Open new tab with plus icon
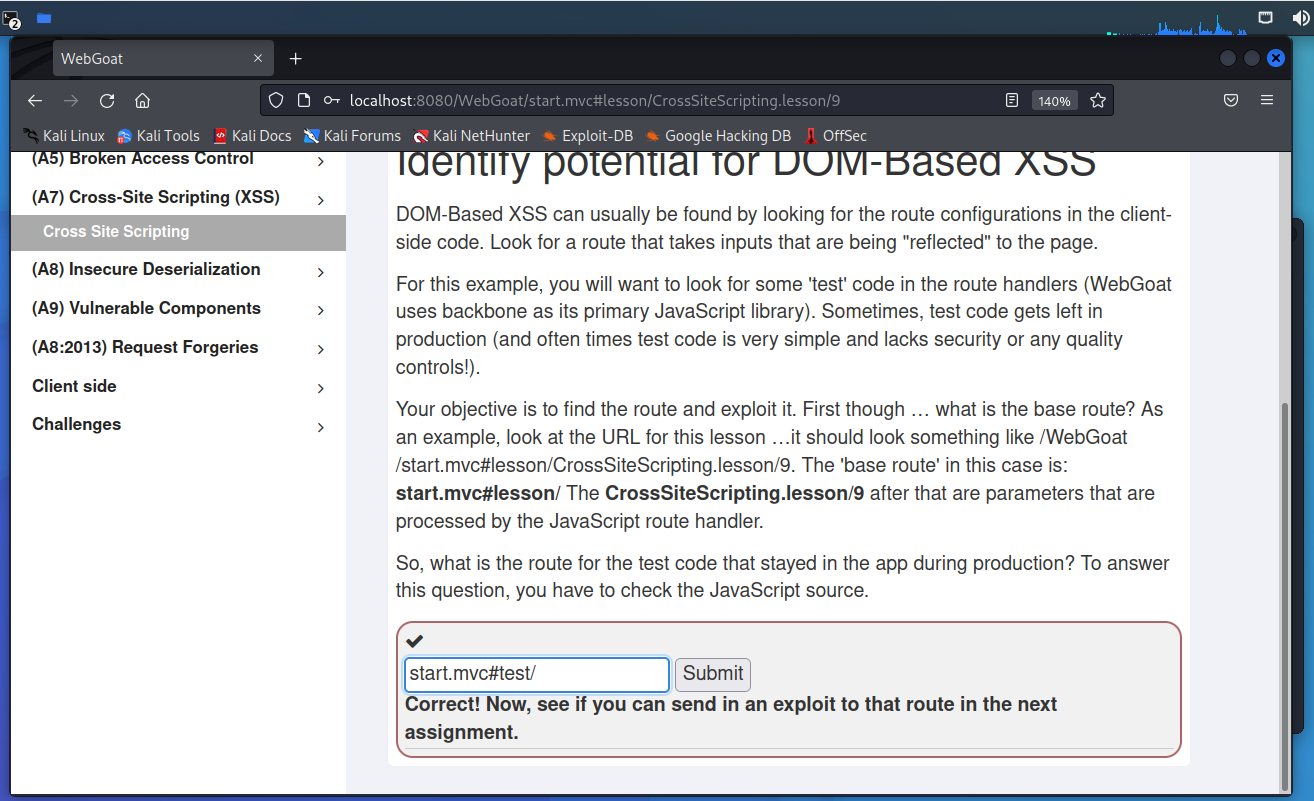Screen dimensions: 1314x801 coord(295,59)
